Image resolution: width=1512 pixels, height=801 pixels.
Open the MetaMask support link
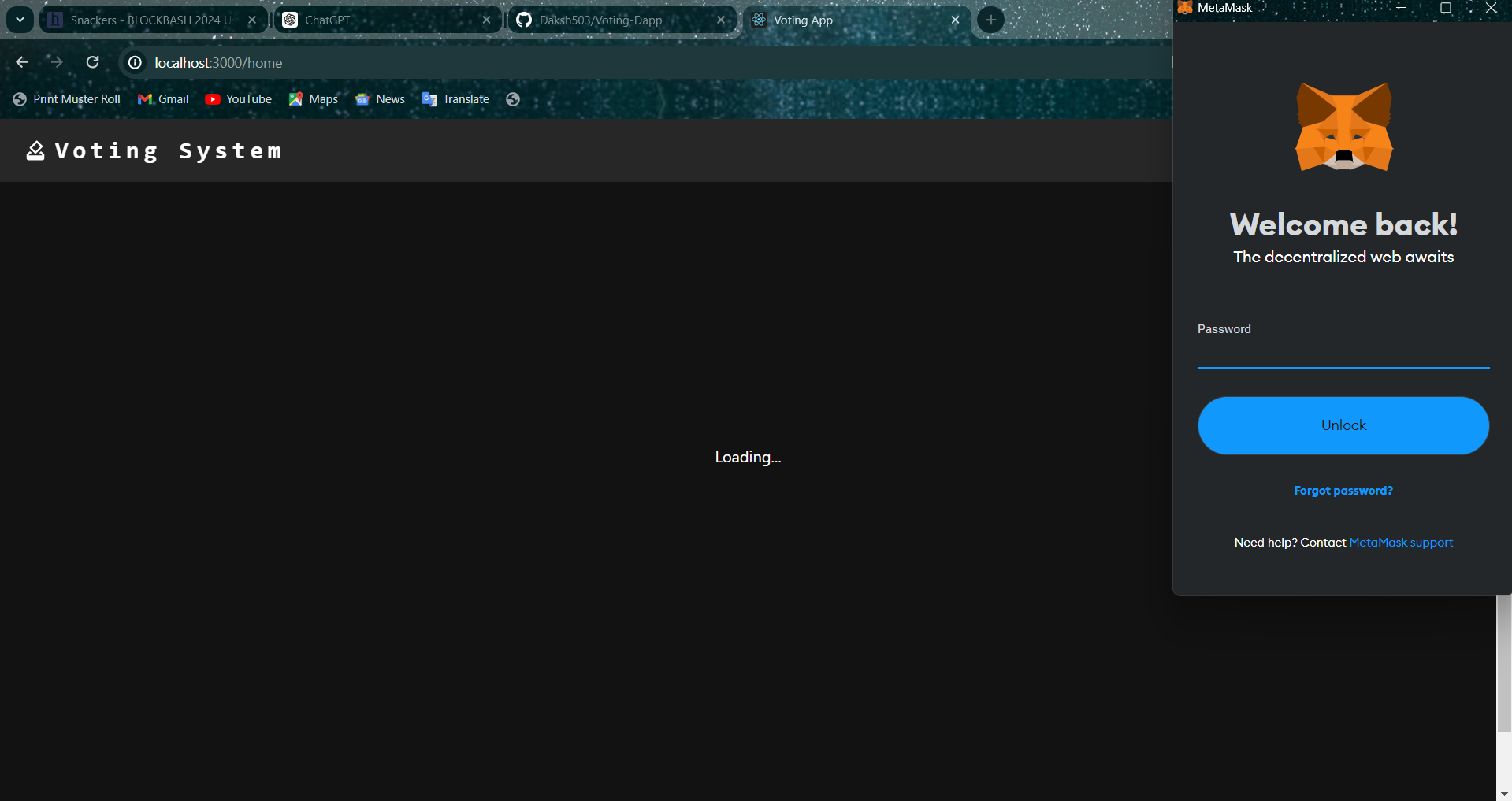click(1401, 543)
